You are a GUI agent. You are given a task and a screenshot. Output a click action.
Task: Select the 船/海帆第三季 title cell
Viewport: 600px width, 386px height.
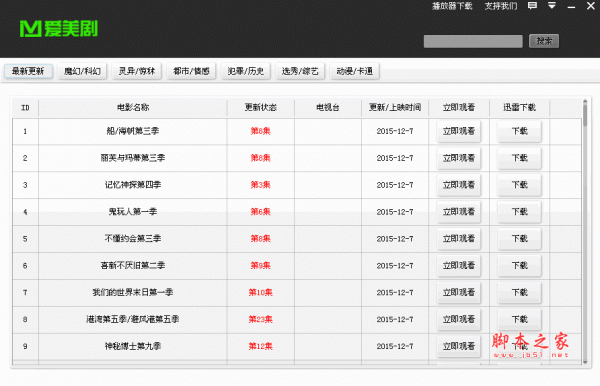coord(133,131)
